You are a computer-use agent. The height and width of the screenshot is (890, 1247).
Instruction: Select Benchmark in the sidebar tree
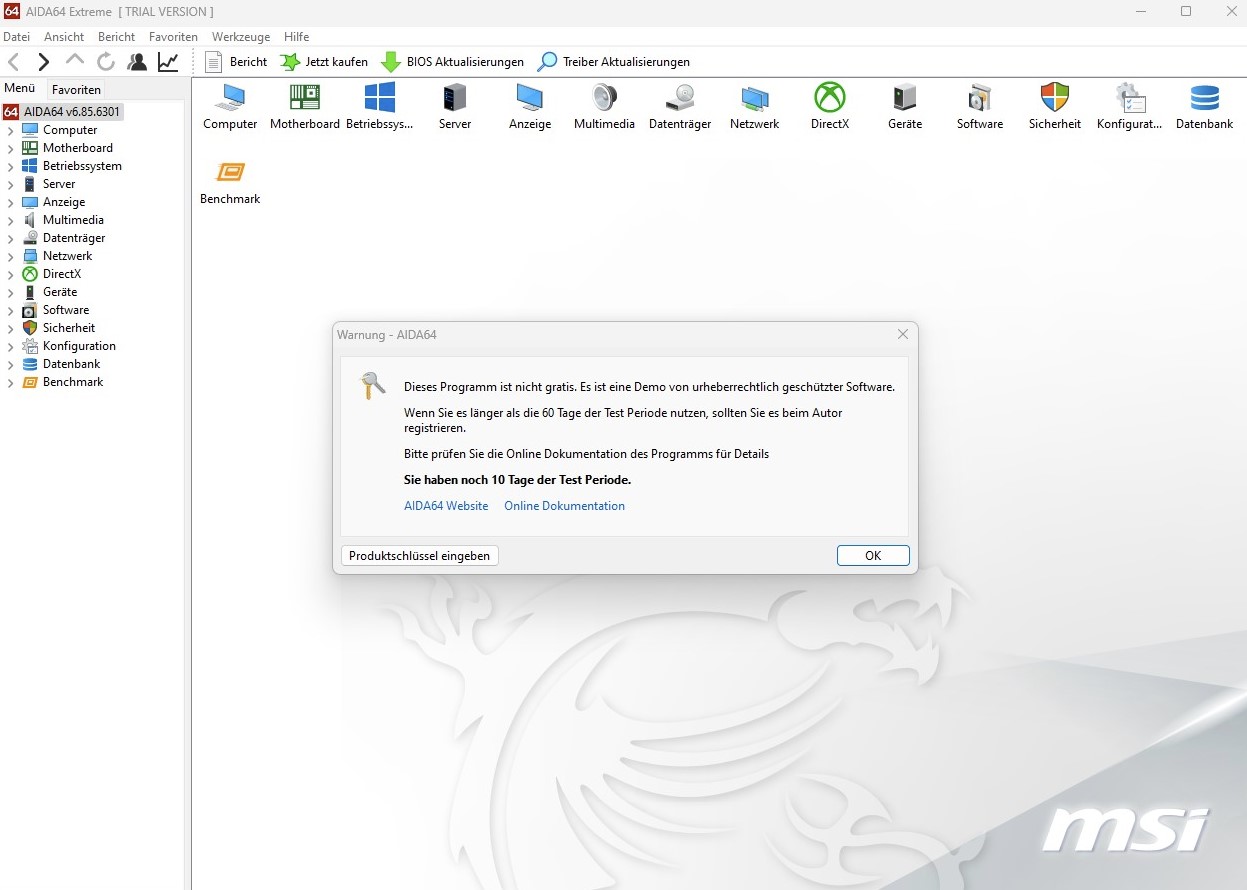click(73, 382)
